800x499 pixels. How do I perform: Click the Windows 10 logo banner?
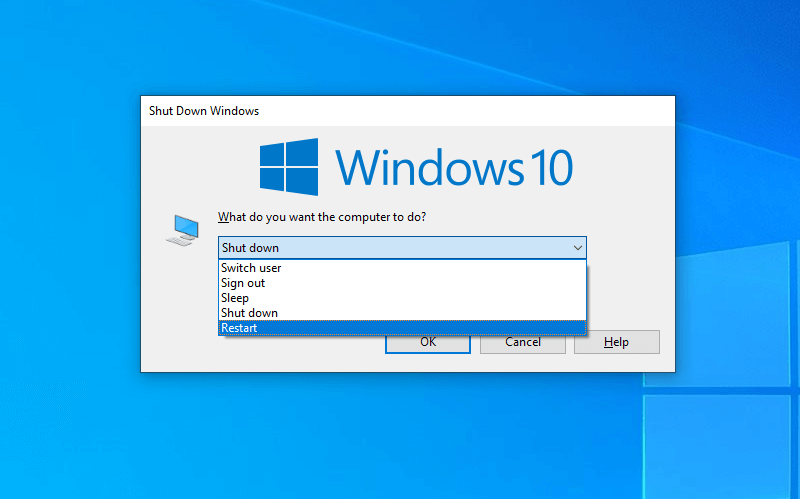[416, 167]
